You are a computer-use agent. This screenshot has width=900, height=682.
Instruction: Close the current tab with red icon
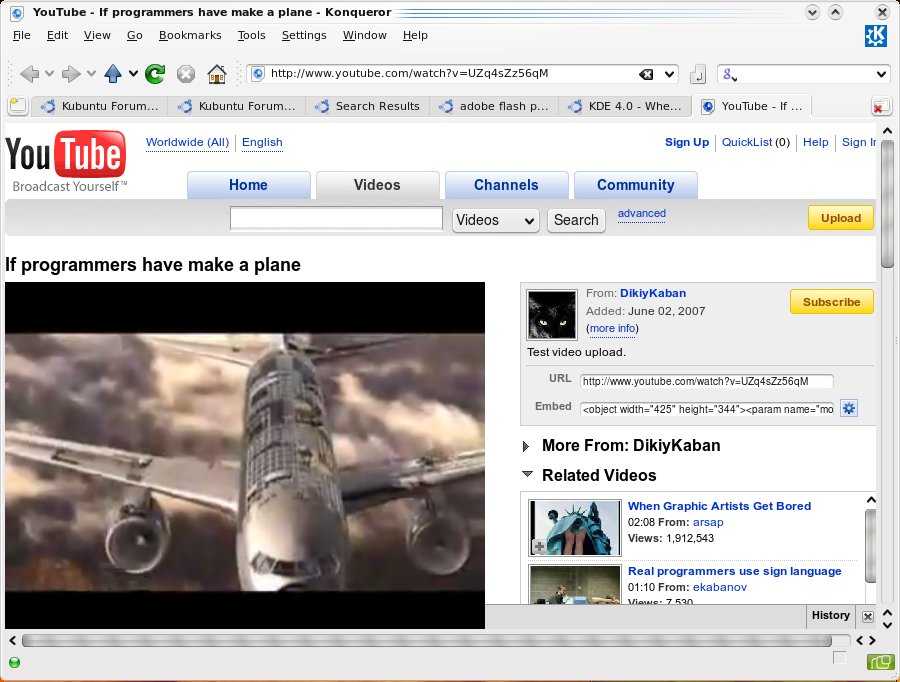coord(879,107)
